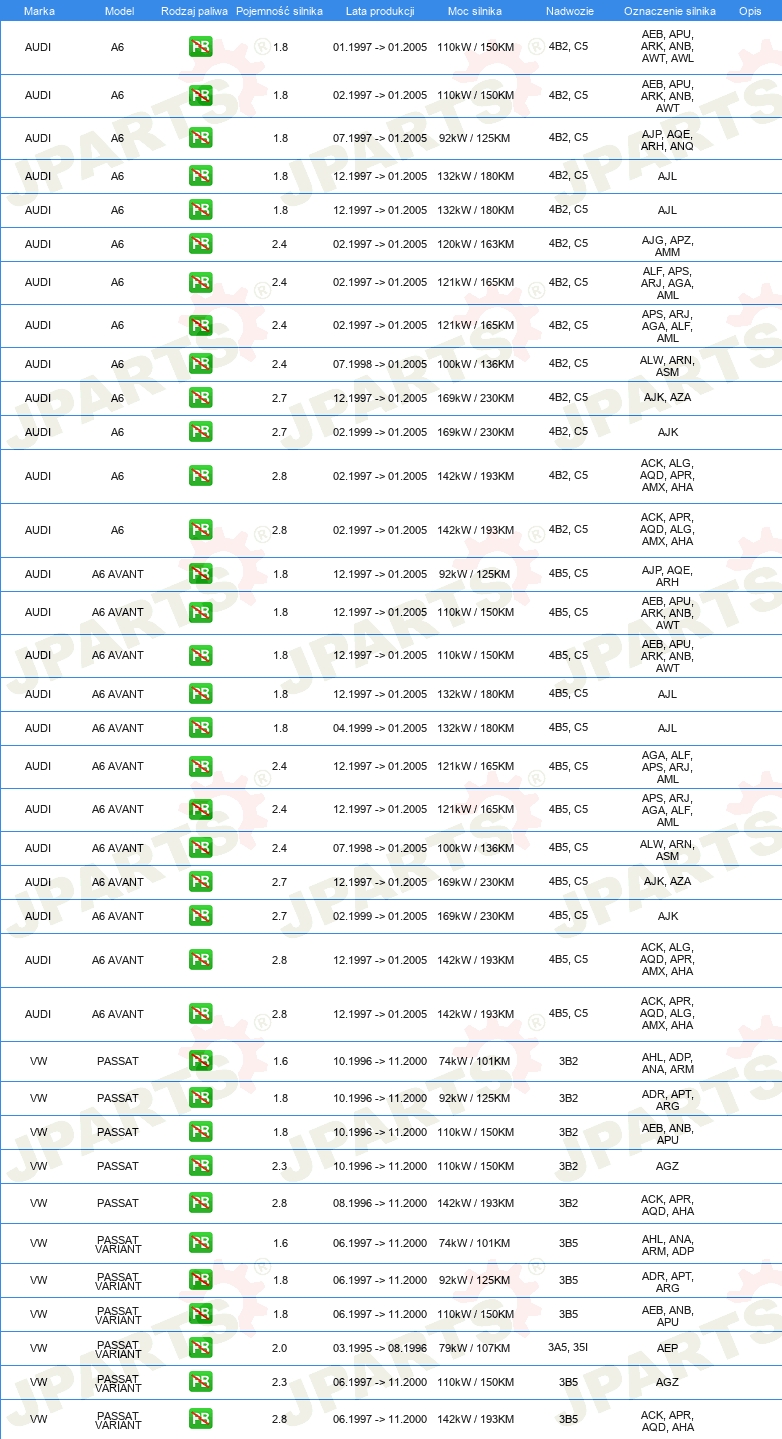Select "AEB, ANB, APU" in PASSAT VARIANT row
782x1439 pixels.
[x=667, y=1316]
